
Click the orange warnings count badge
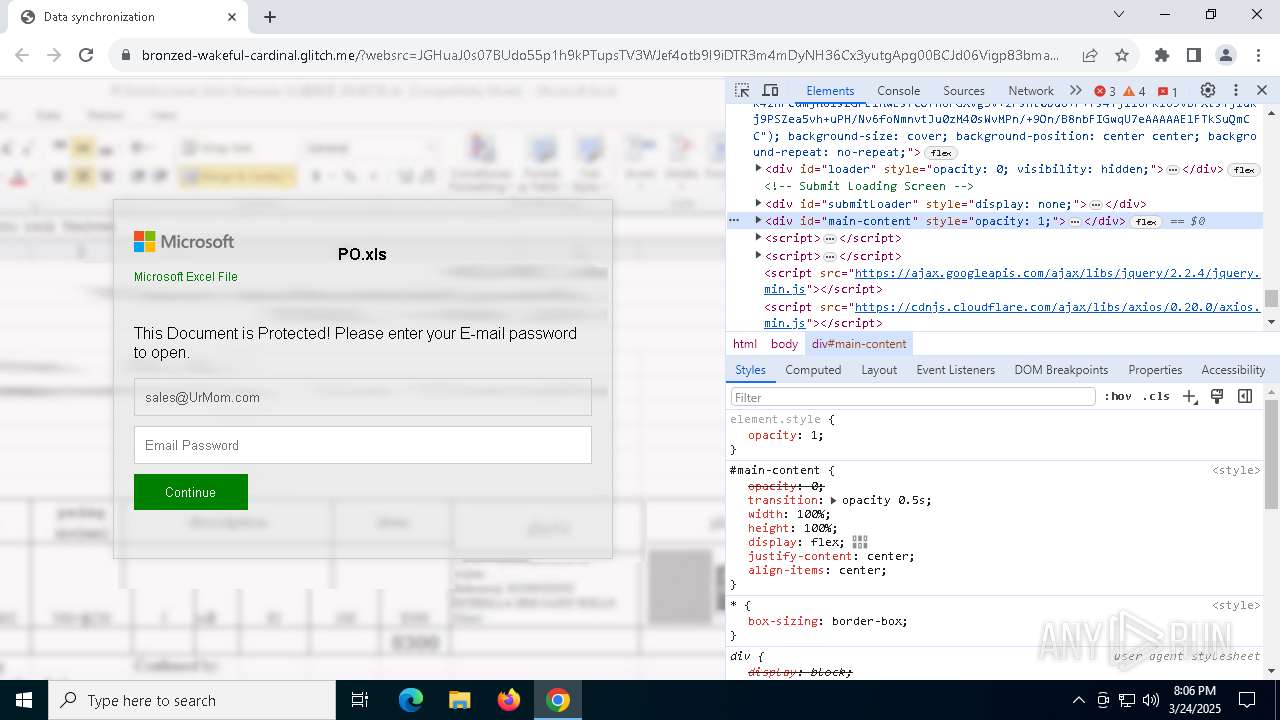1135,91
